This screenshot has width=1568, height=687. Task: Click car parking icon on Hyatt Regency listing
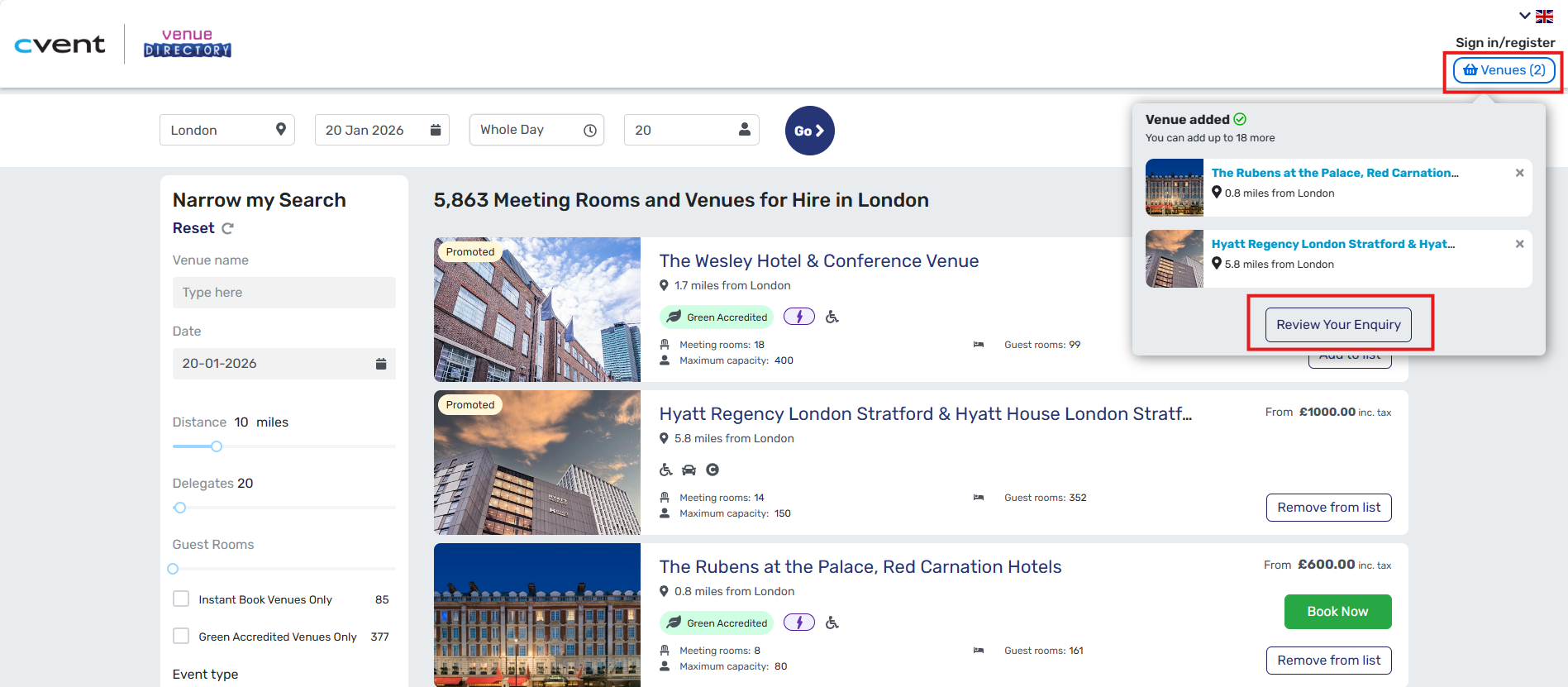coord(689,470)
